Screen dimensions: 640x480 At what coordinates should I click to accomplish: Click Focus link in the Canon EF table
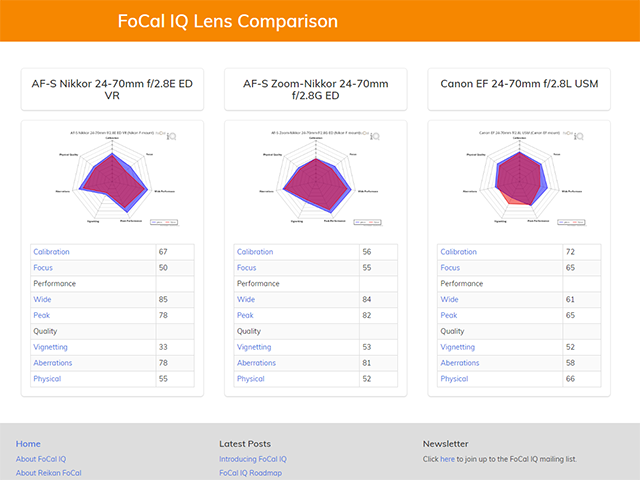click(x=450, y=268)
